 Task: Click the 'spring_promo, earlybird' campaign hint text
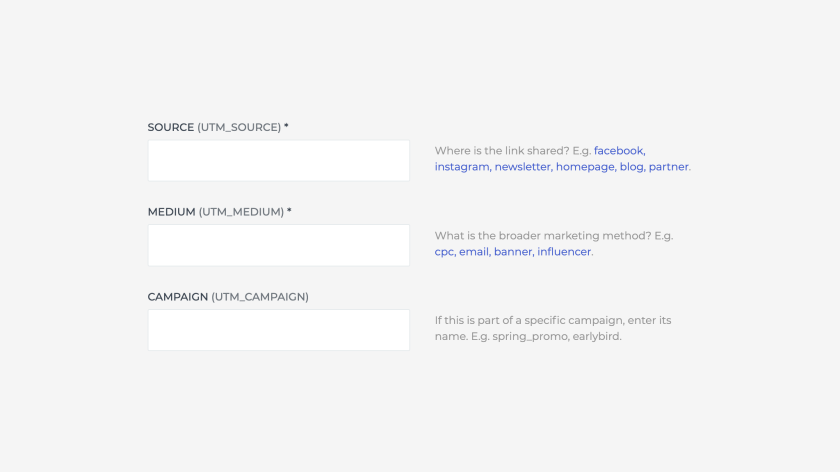556,337
